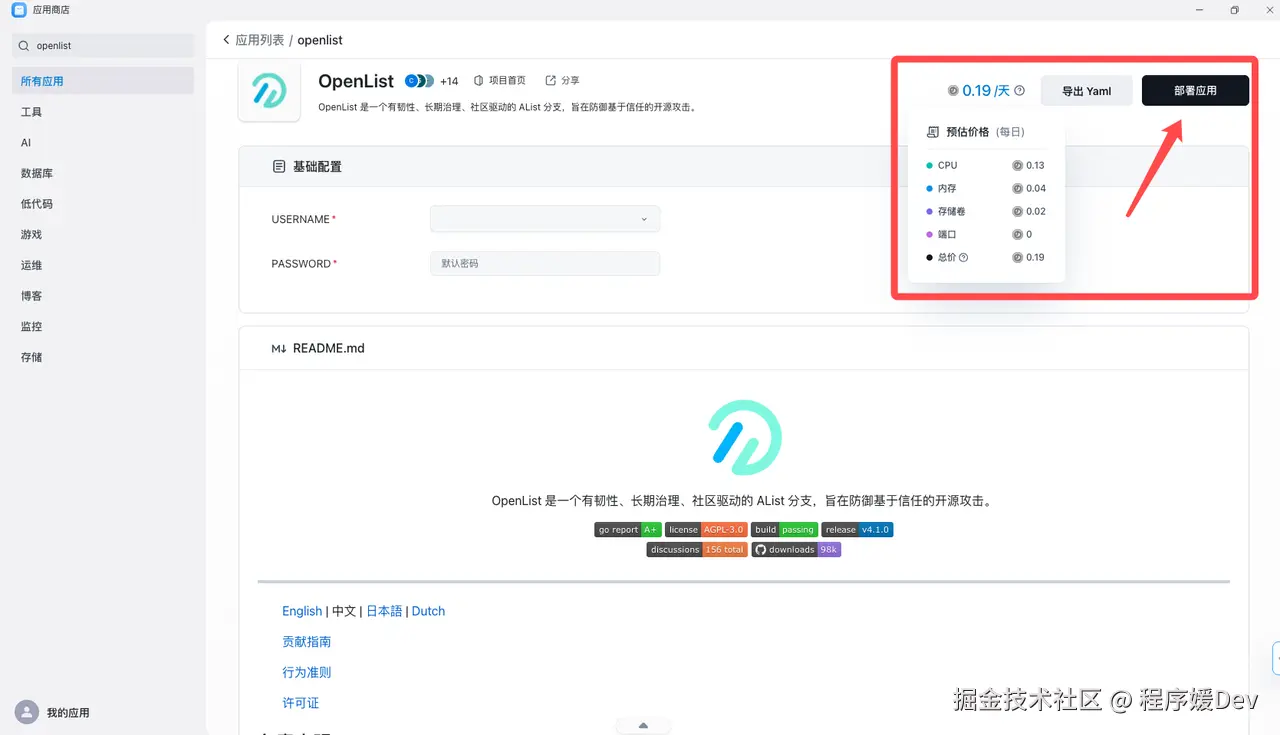The width and height of the screenshot is (1280, 735).
Task: Click the OpenList app logo thumbnail
Action: 269,90
